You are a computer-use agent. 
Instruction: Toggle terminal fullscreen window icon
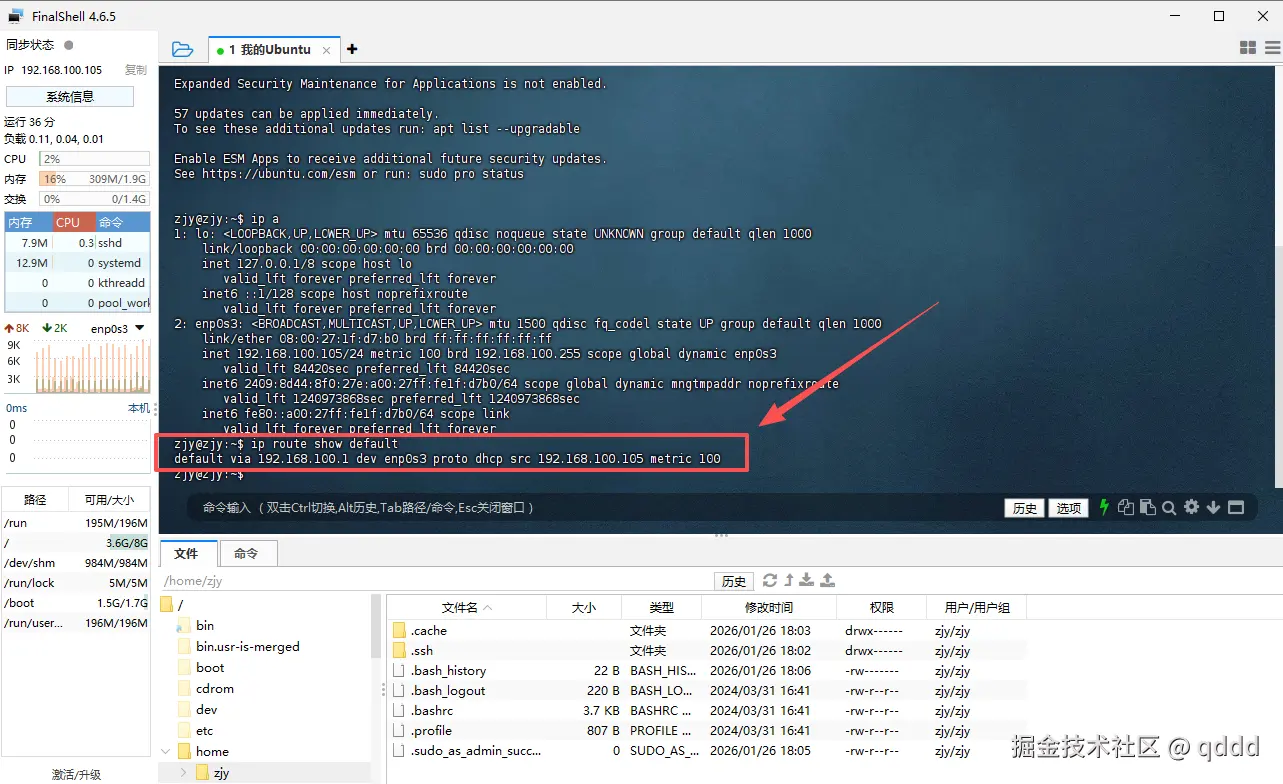point(1236,507)
